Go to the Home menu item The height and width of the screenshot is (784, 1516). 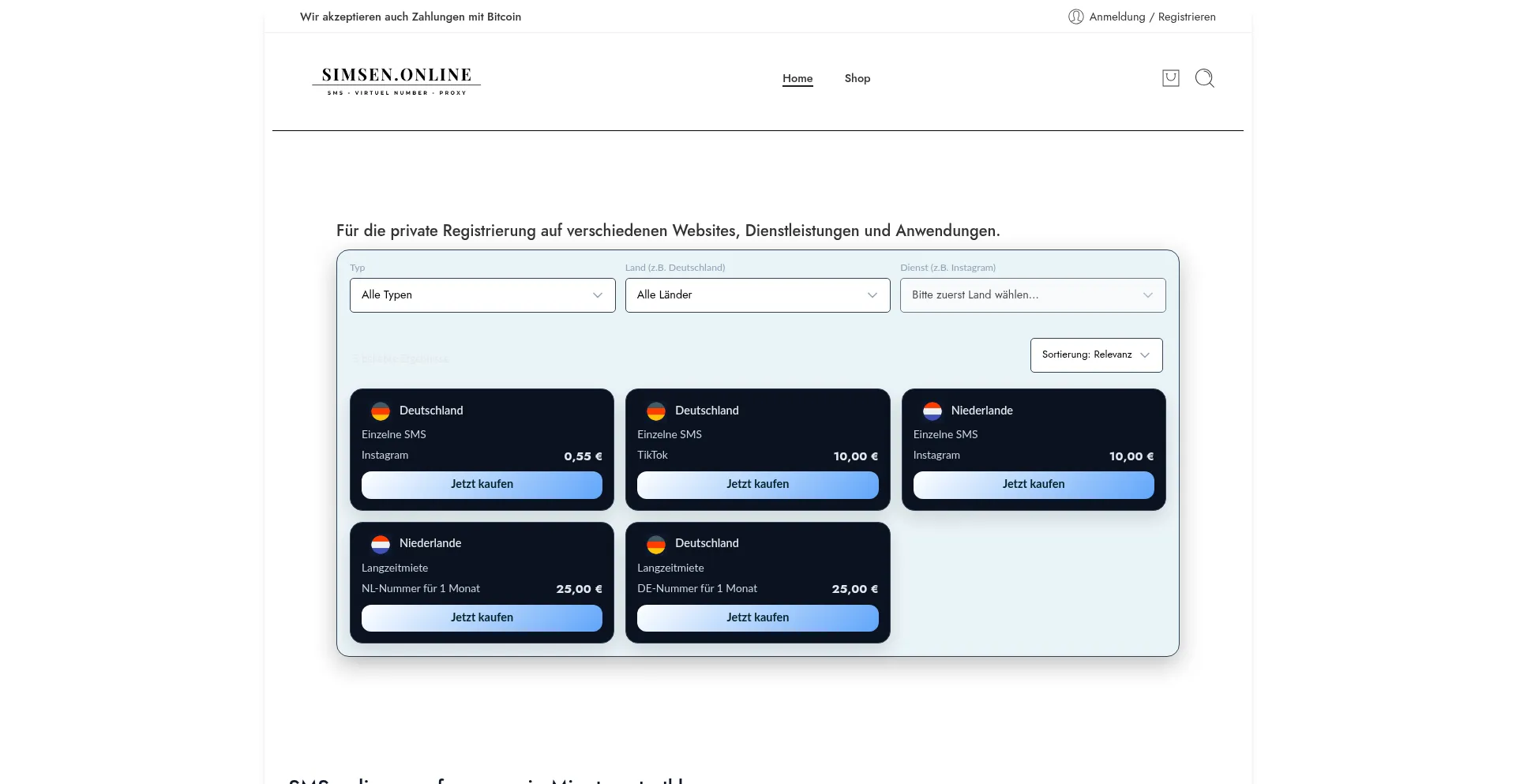(x=797, y=78)
